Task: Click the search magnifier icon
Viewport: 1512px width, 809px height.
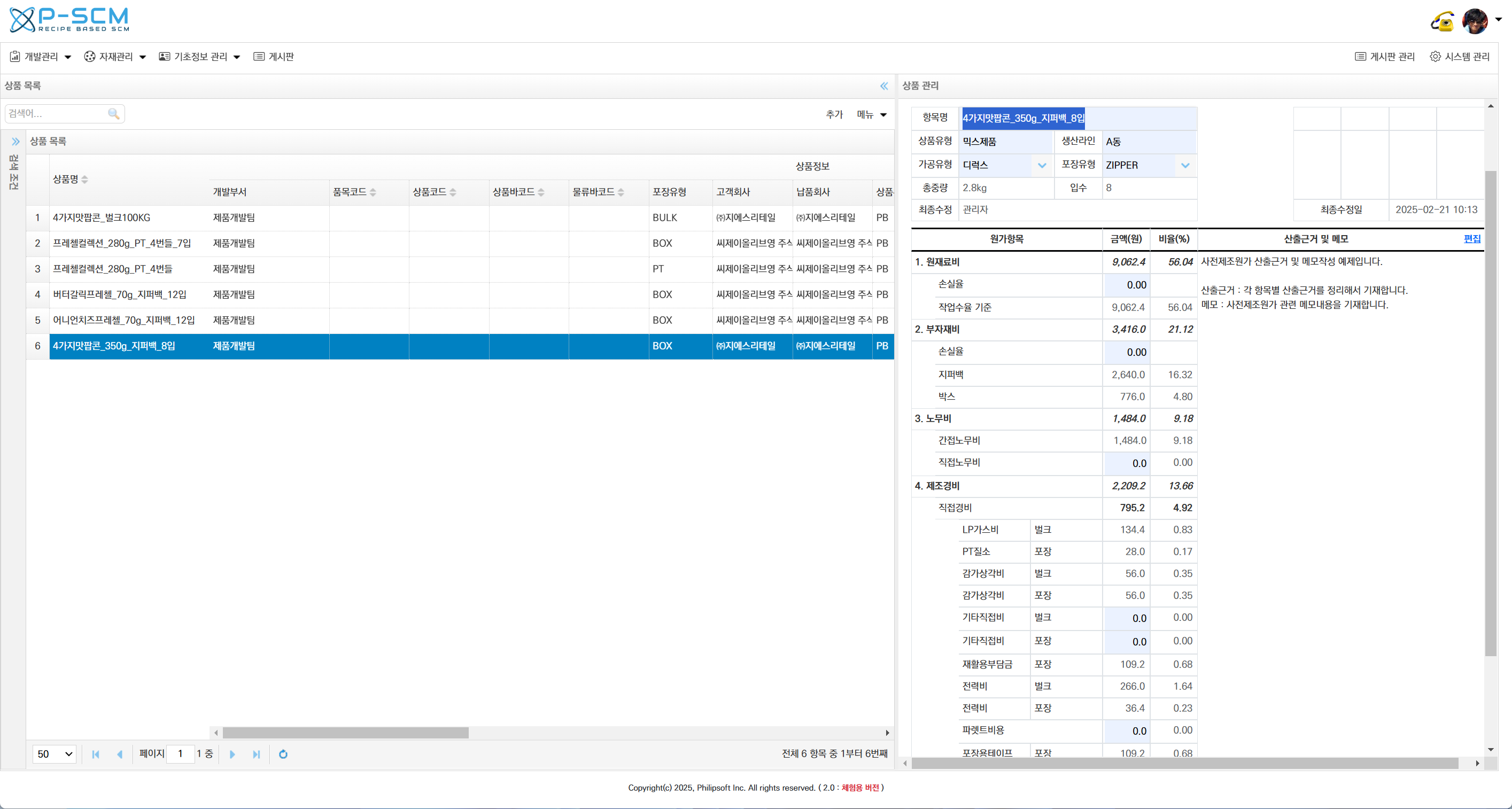Action: [x=114, y=114]
